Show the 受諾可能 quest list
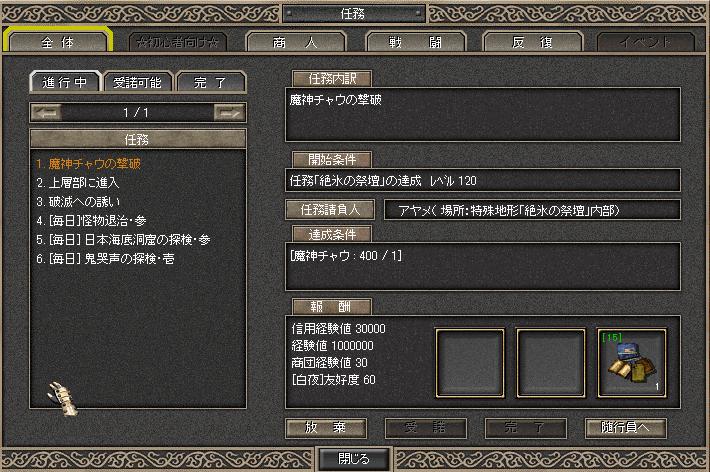The image size is (710, 472). pos(138,82)
